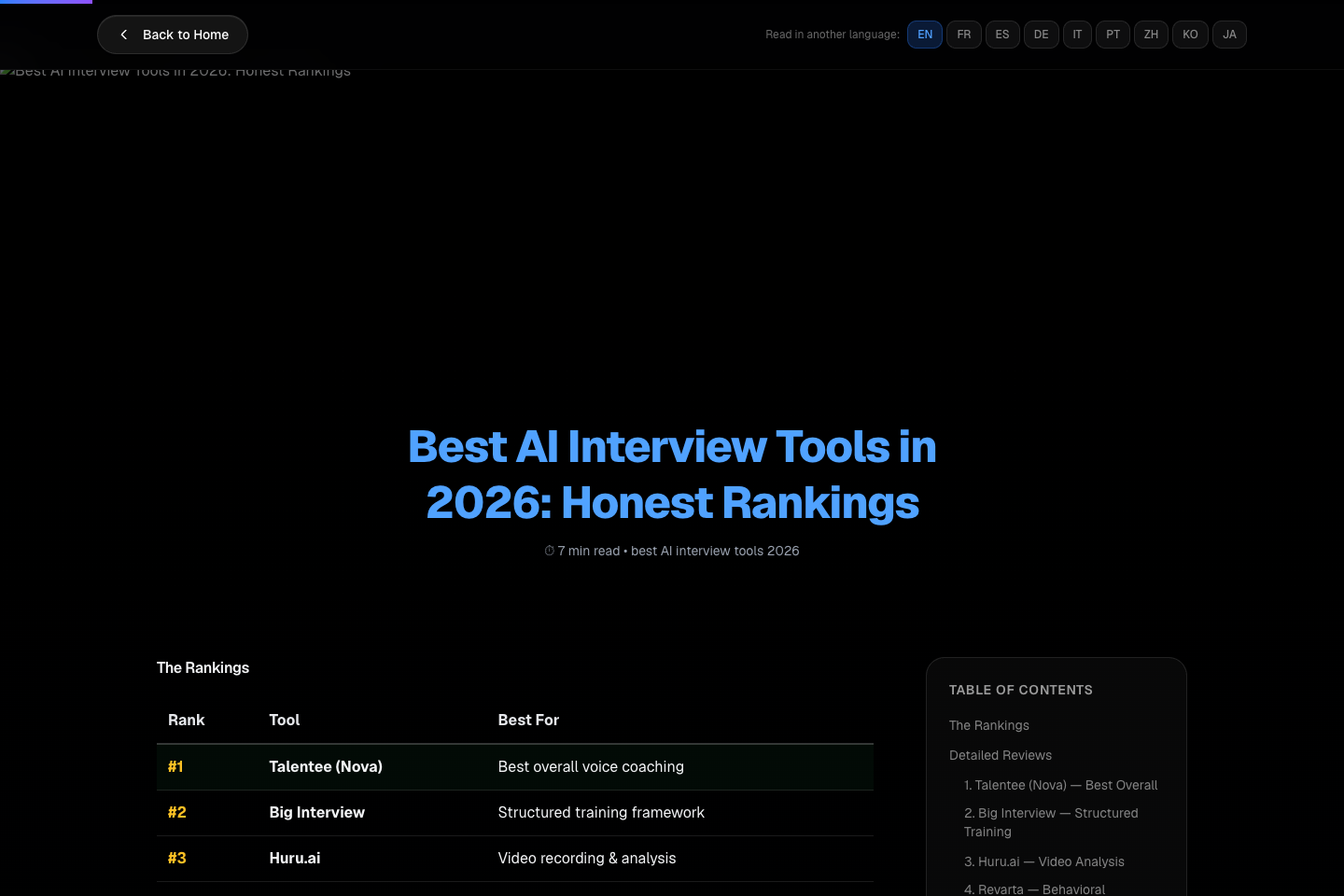Switch language to PT
1344x896 pixels.
coord(1113,35)
